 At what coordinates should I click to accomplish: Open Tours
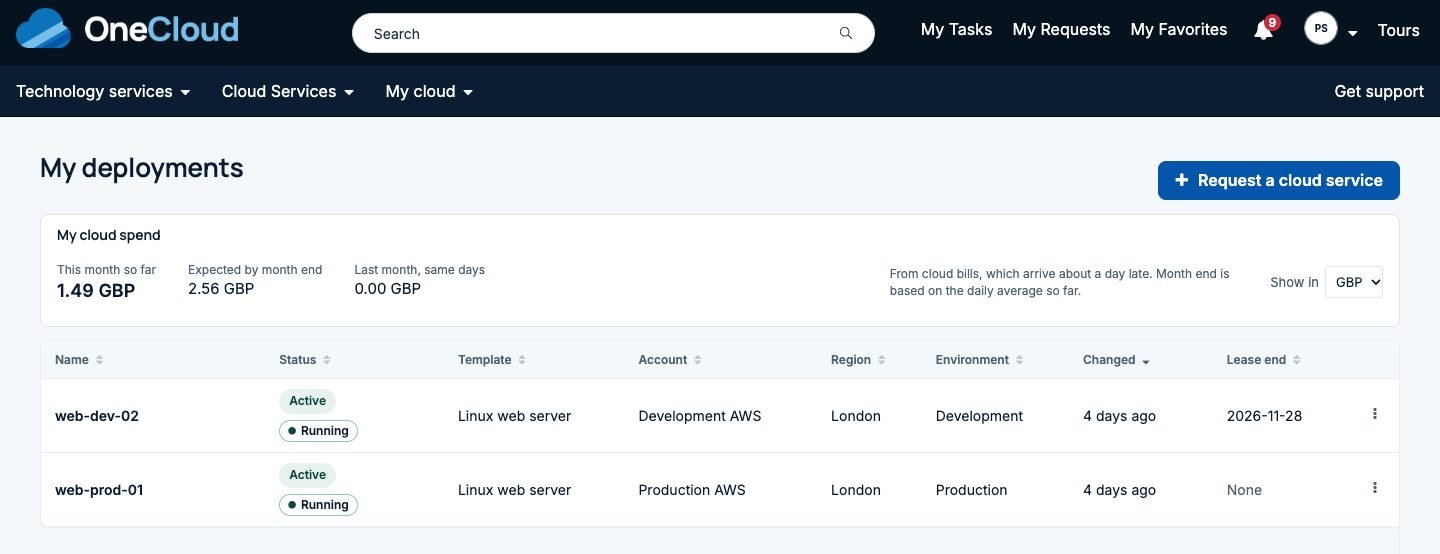pos(1398,30)
